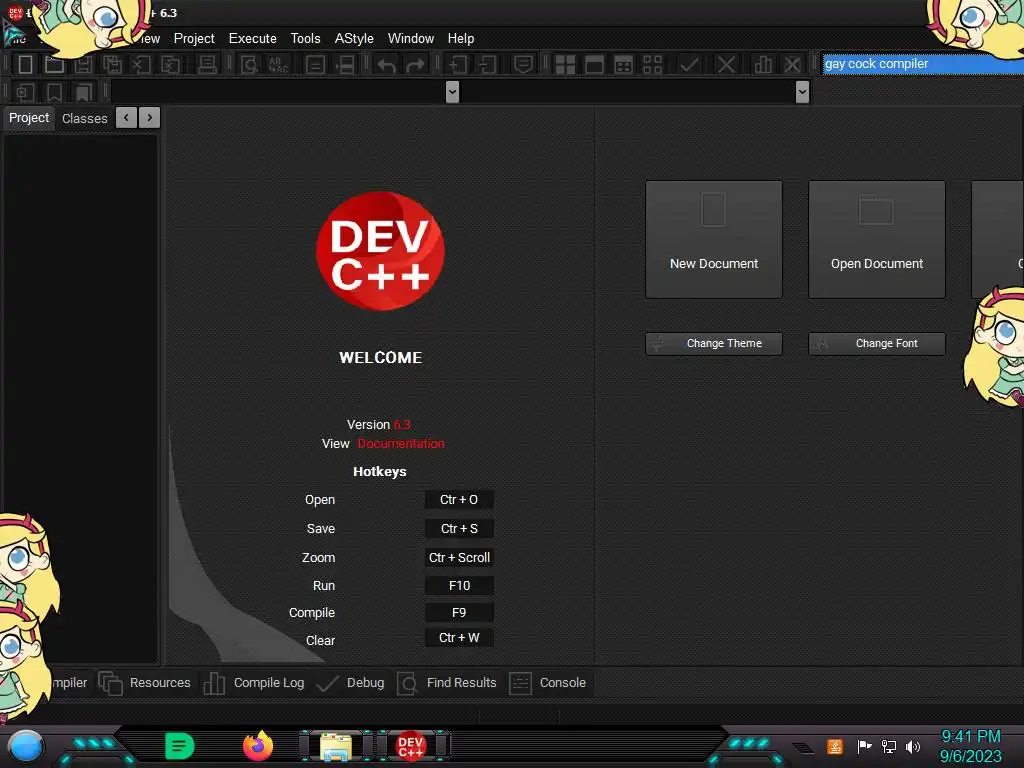Switch to the Classes sidebar tab
This screenshot has width=1024, height=768.
pos(84,118)
